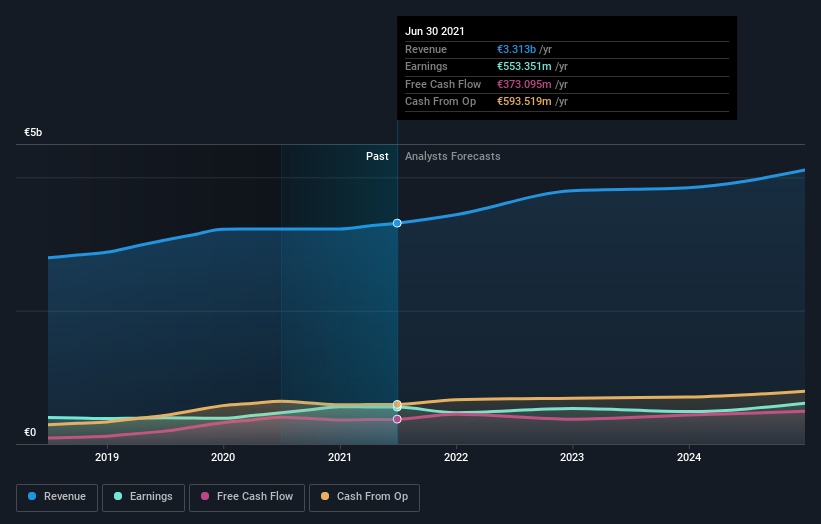This screenshot has width=821, height=524.
Task: Click the €553.351m earnings value in tooltip
Action: point(524,66)
